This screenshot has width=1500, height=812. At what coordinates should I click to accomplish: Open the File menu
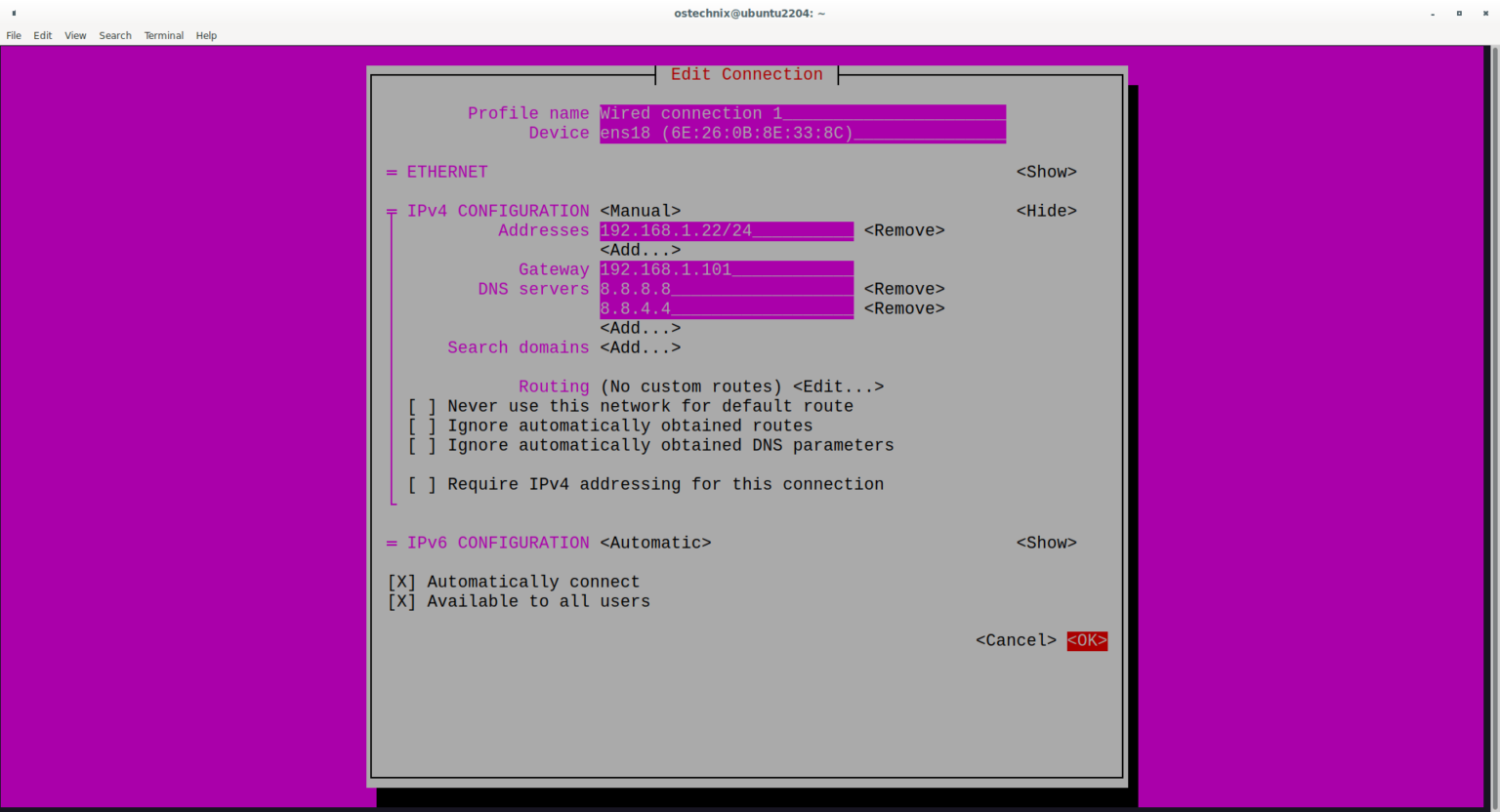point(14,35)
